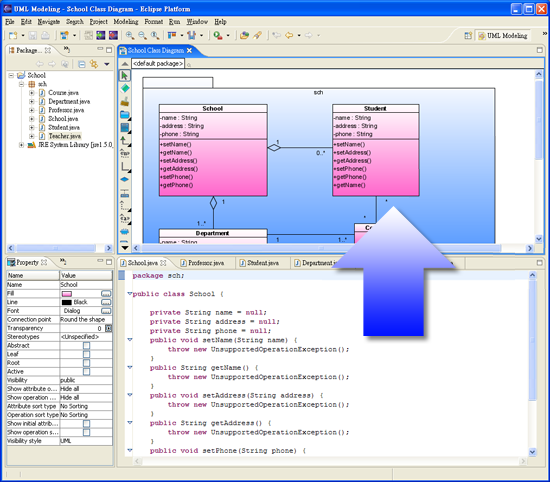The image size is (550, 482).
Task: Open the dropdown beside Run icon
Action: click(x=228, y=35)
